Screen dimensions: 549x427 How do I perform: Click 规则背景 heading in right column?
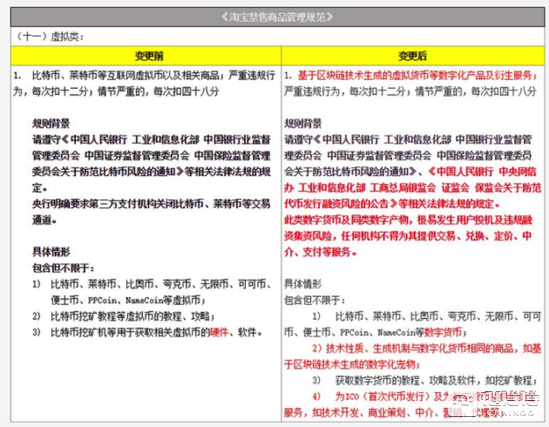[x=303, y=124]
